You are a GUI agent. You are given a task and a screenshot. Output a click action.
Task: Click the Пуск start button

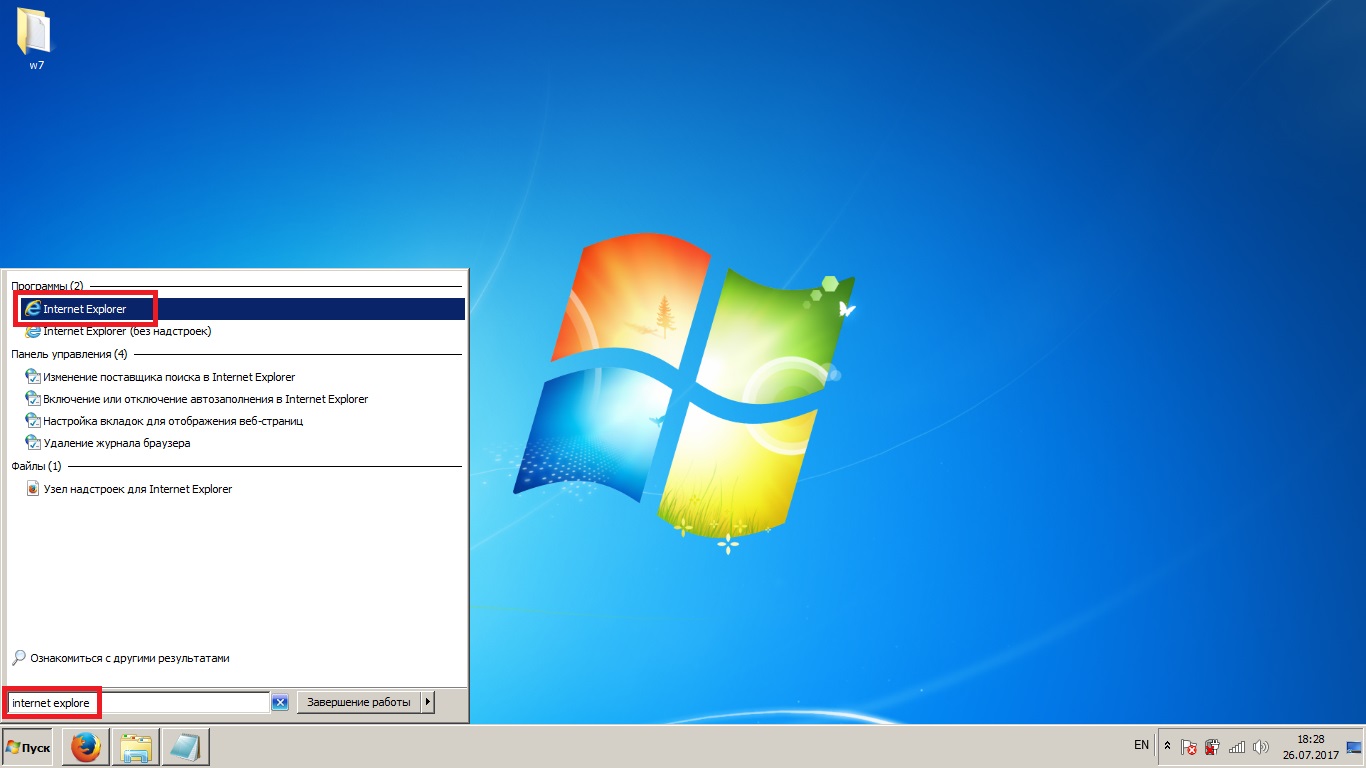coord(29,747)
